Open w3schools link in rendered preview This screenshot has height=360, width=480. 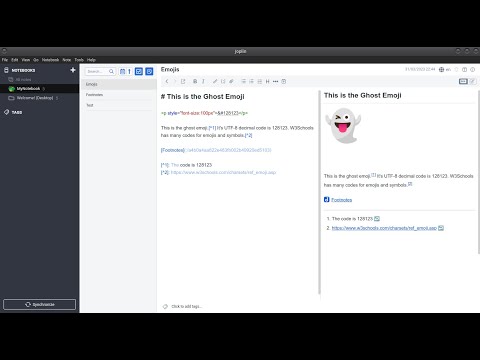[384, 228]
